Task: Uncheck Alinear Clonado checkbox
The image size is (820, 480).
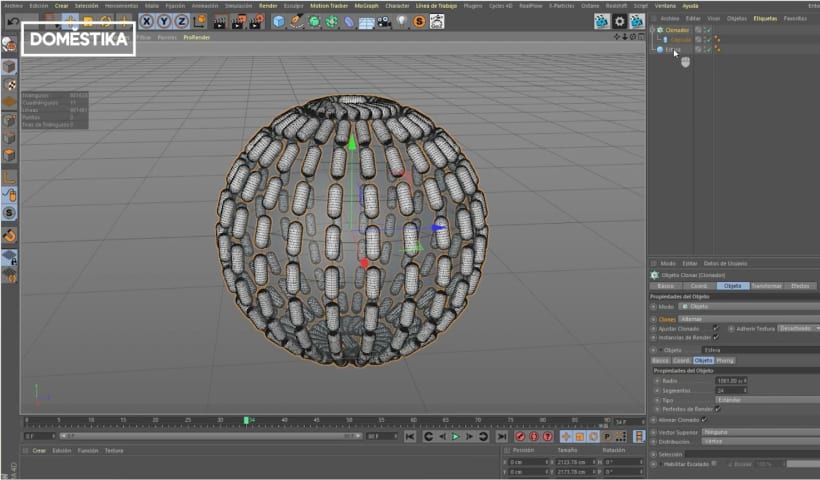Action: point(704,419)
